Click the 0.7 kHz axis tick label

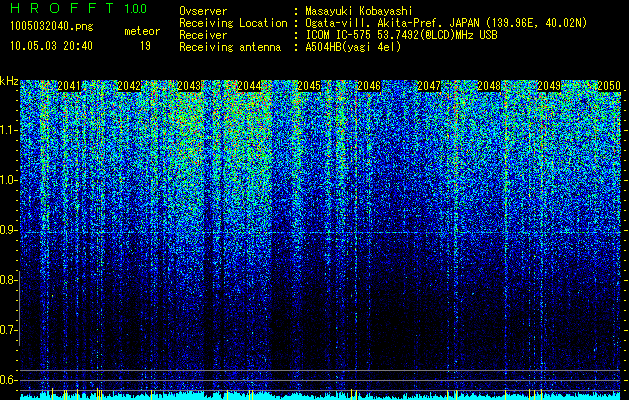[9, 330]
